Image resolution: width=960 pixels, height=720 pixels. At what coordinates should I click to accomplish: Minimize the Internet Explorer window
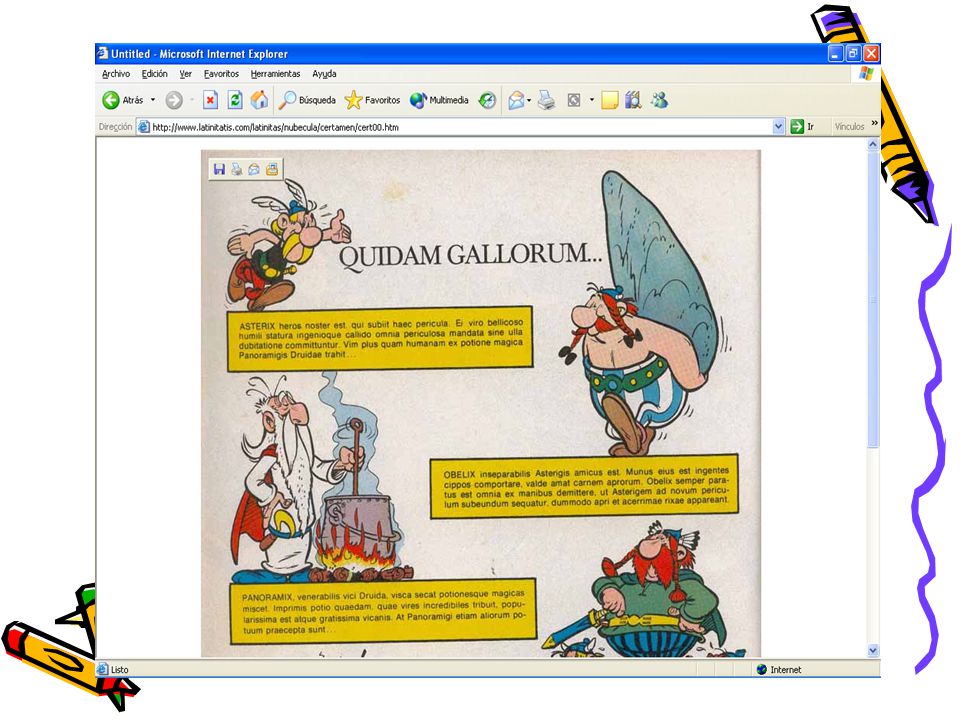[836, 54]
